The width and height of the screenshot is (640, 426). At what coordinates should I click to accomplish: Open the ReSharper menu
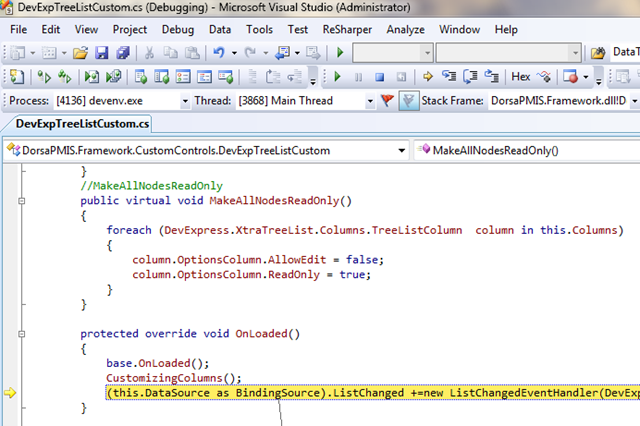point(347,29)
